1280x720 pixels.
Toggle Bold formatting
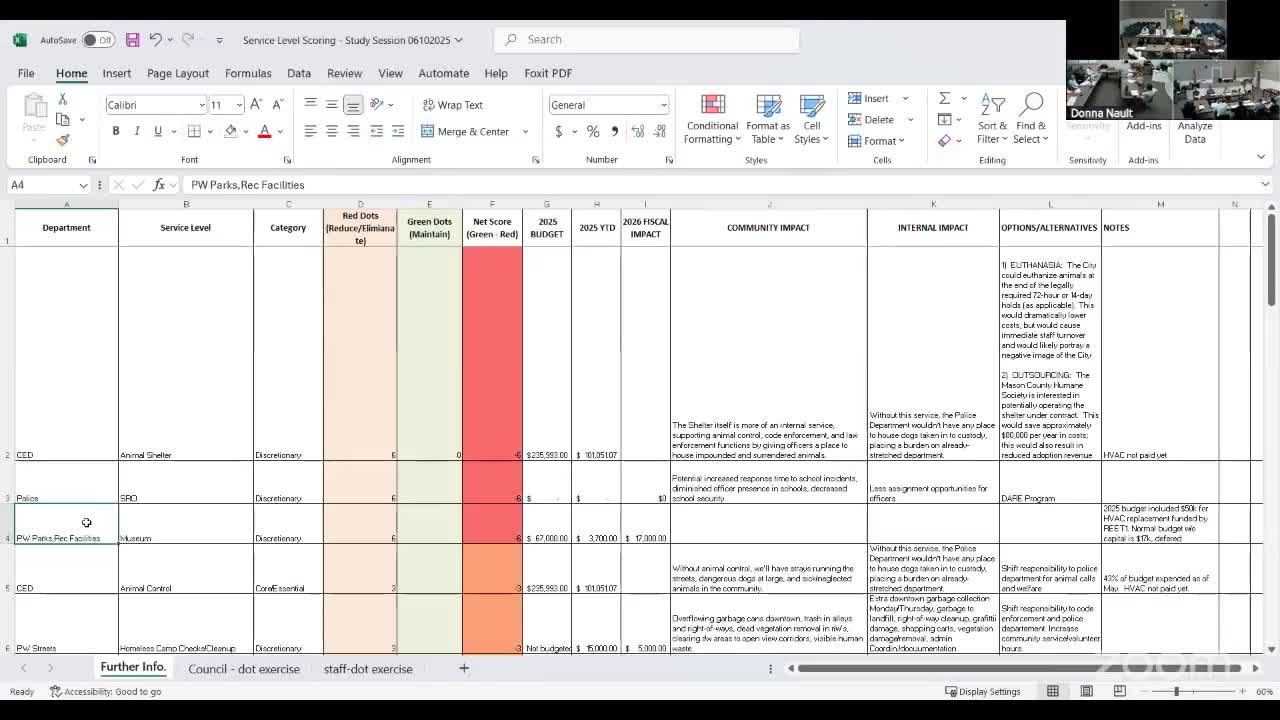(116, 132)
